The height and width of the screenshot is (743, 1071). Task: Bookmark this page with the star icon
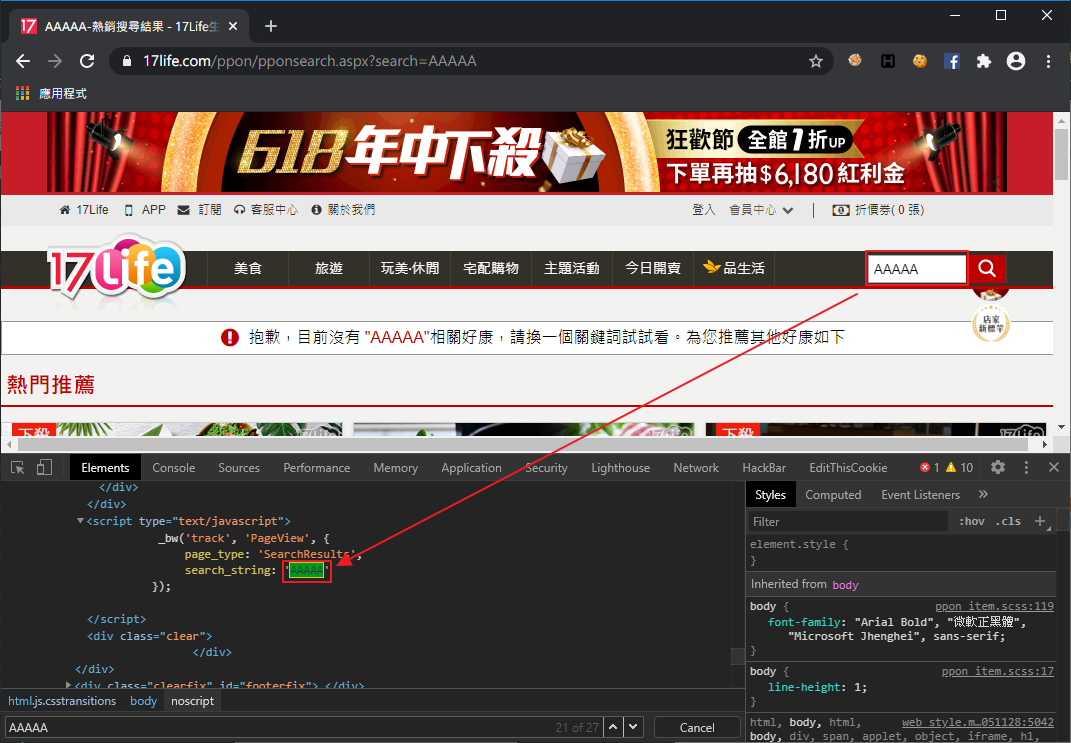tap(816, 61)
